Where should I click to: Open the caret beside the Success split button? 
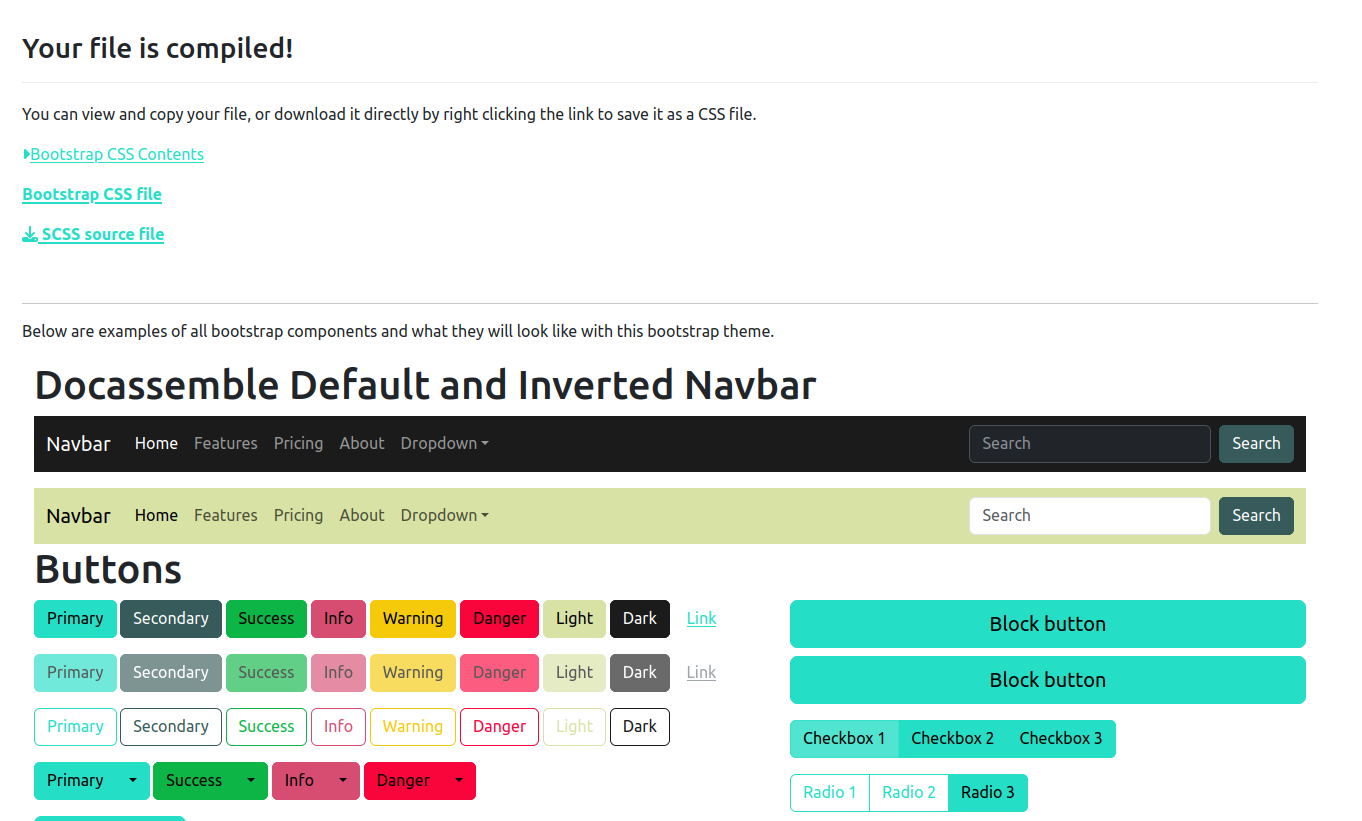pos(251,781)
